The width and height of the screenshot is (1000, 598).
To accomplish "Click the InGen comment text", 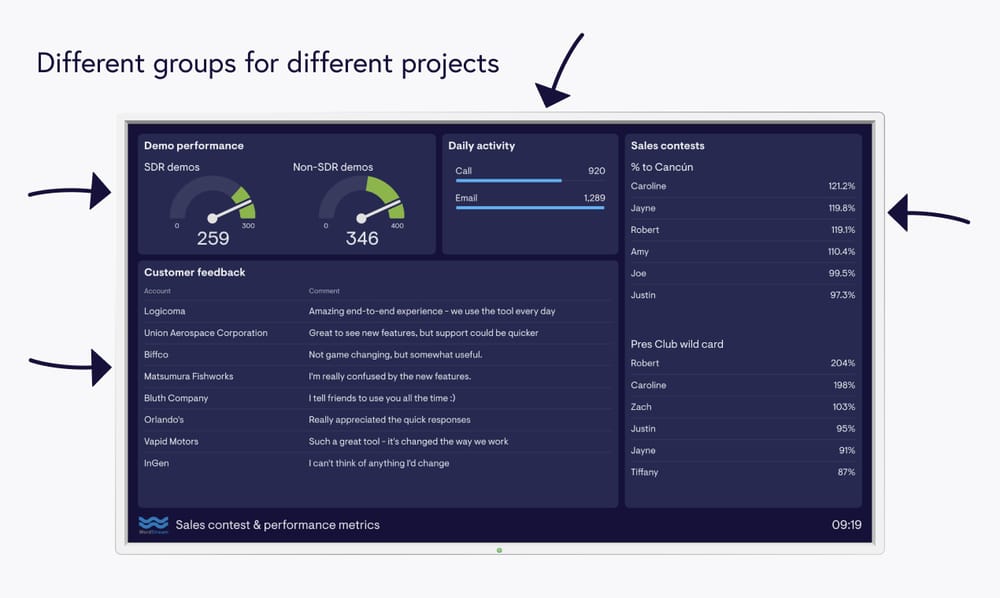I will 377,463.
